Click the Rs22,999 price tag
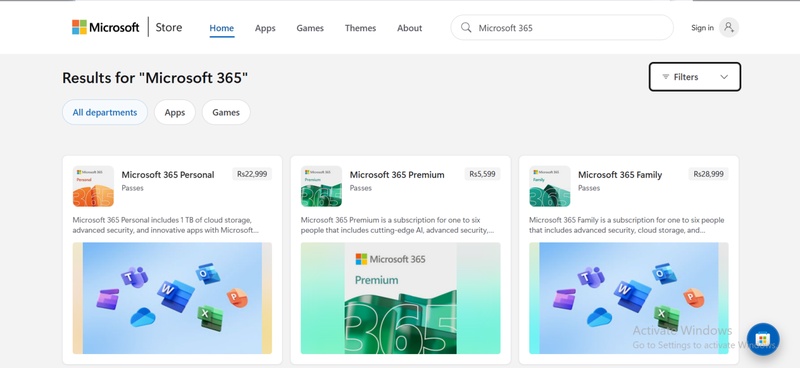 [x=252, y=174]
